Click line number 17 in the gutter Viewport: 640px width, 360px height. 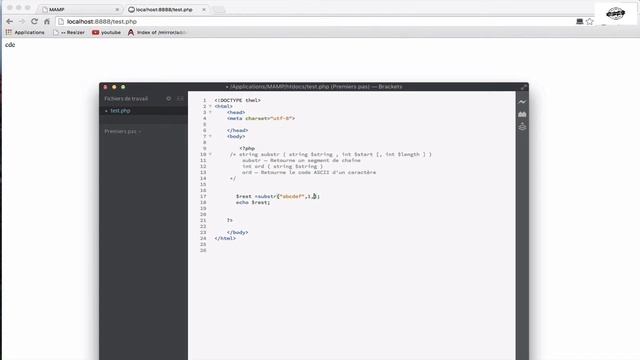(203, 196)
